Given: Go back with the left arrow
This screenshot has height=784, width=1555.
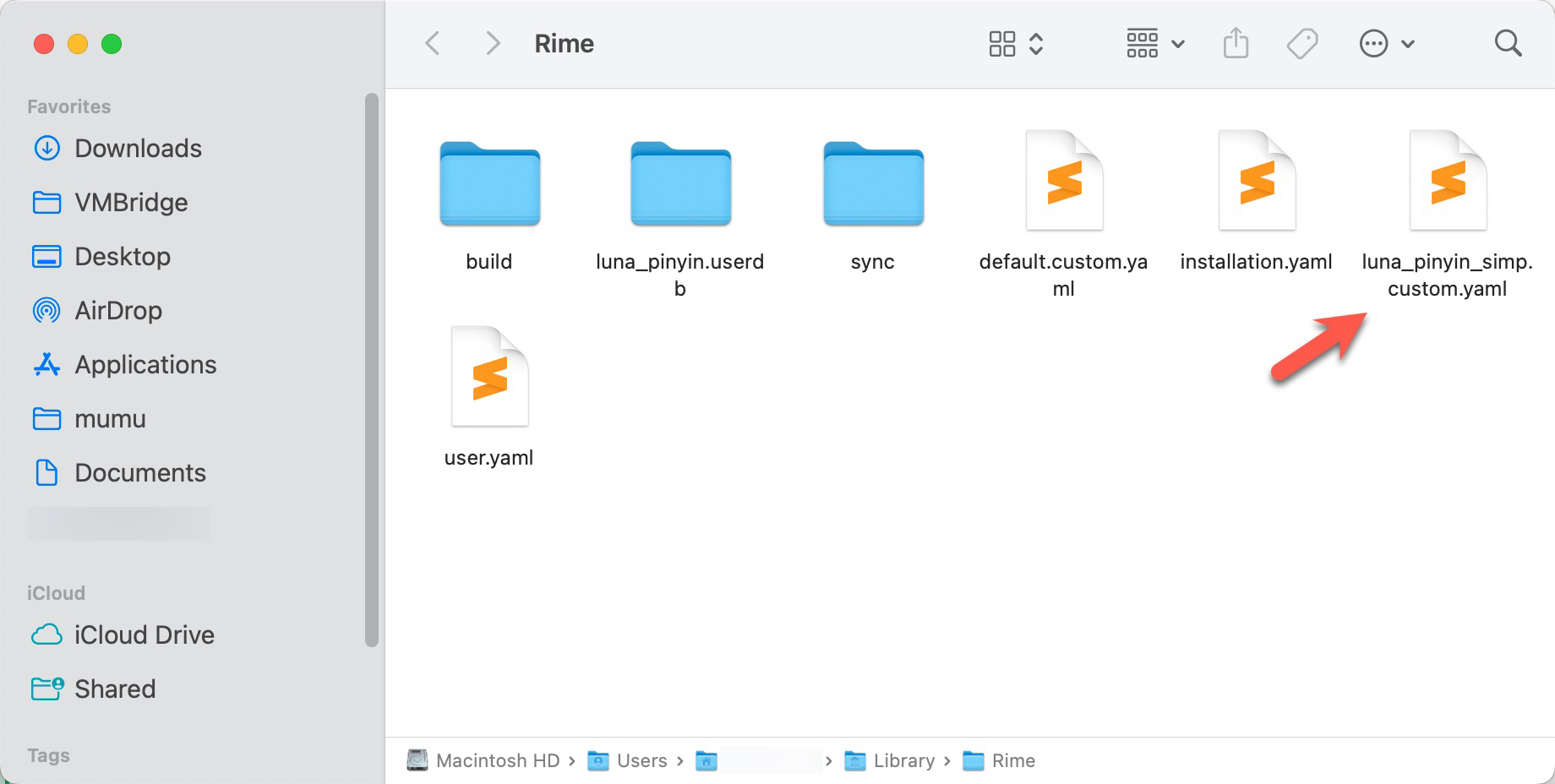Looking at the screenshot, I should pos(433,43).
